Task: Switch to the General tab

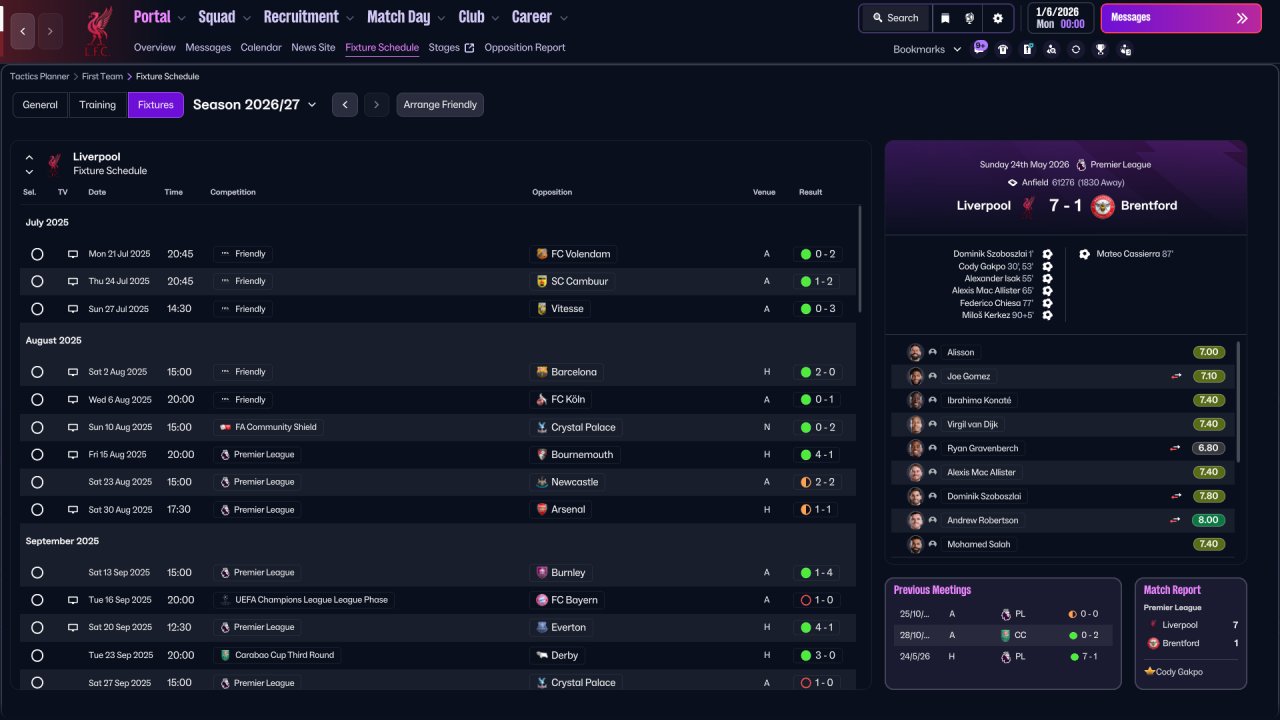Action: point(40,105)
